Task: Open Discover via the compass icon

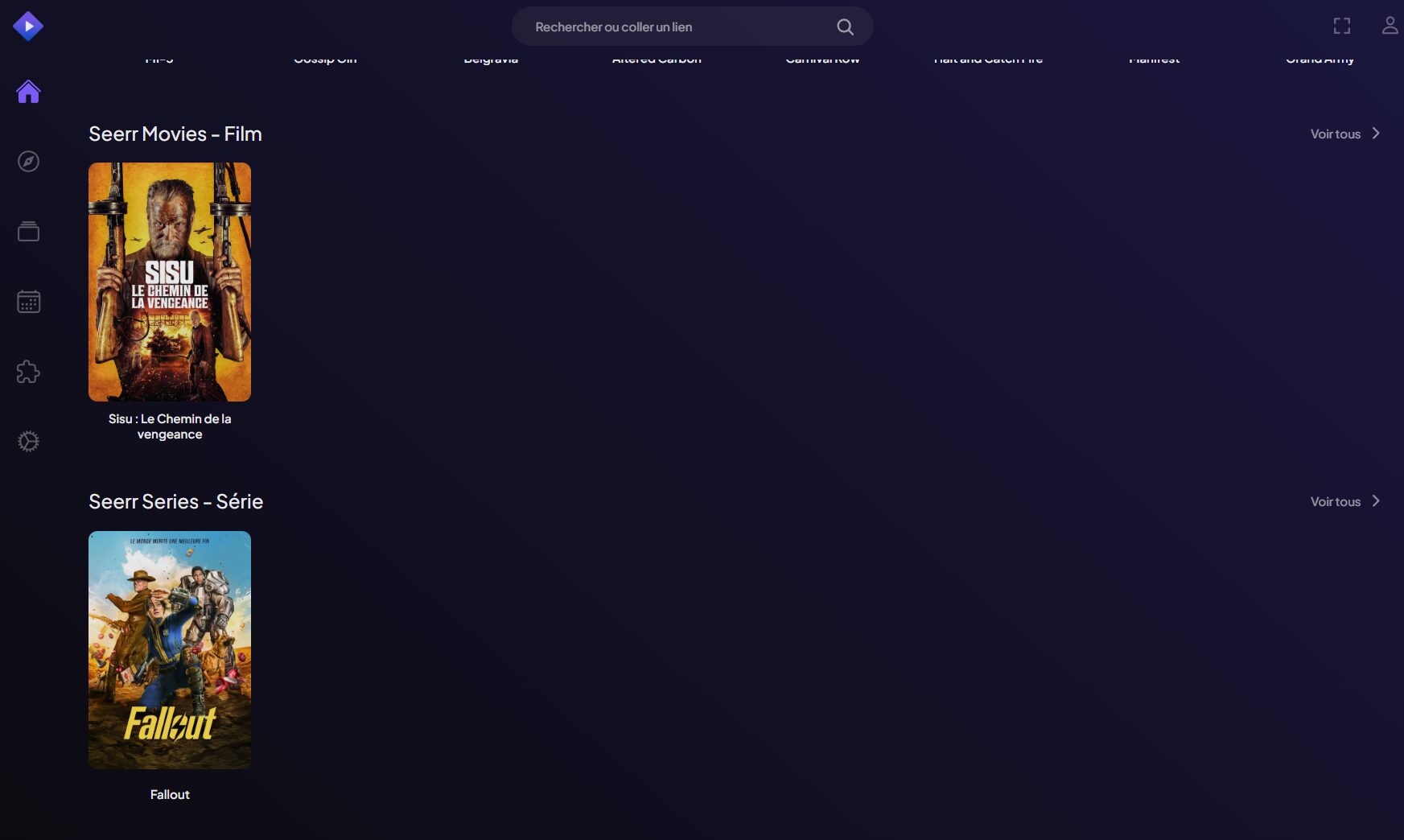Action: coord(28,162)
